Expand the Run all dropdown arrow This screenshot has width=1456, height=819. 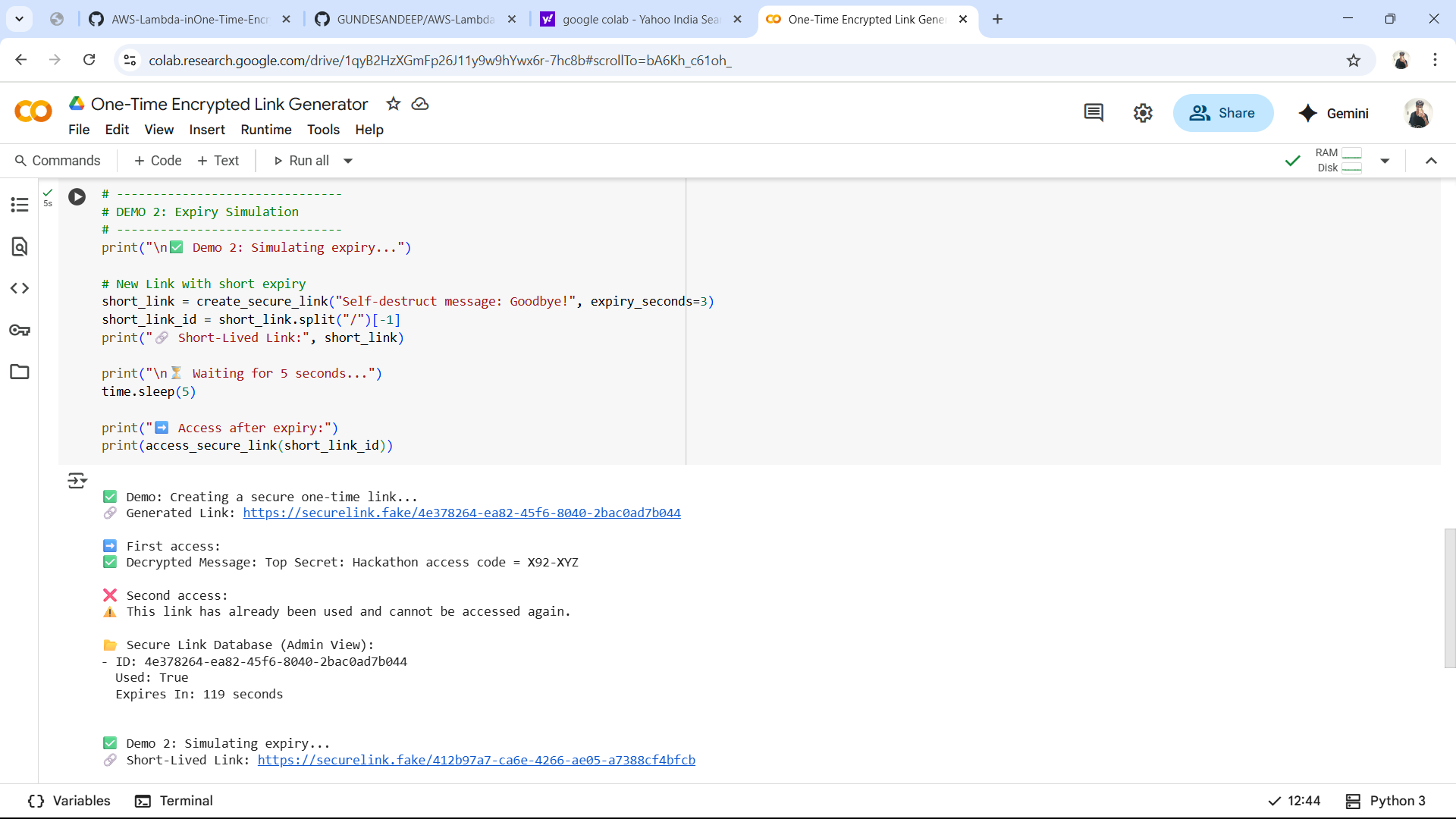coord(348,161)
